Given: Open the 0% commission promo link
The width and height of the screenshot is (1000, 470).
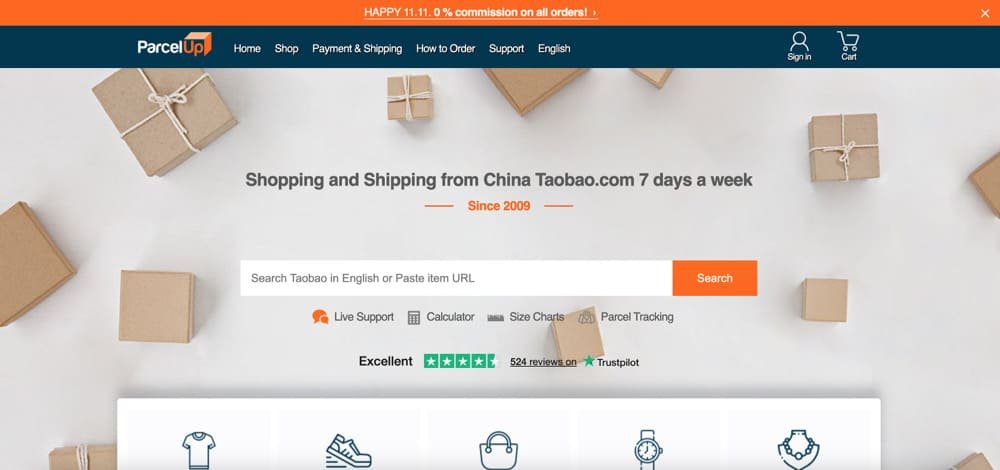Looking at the screenshot, I should pyautogui.click(x=481, y=12).
